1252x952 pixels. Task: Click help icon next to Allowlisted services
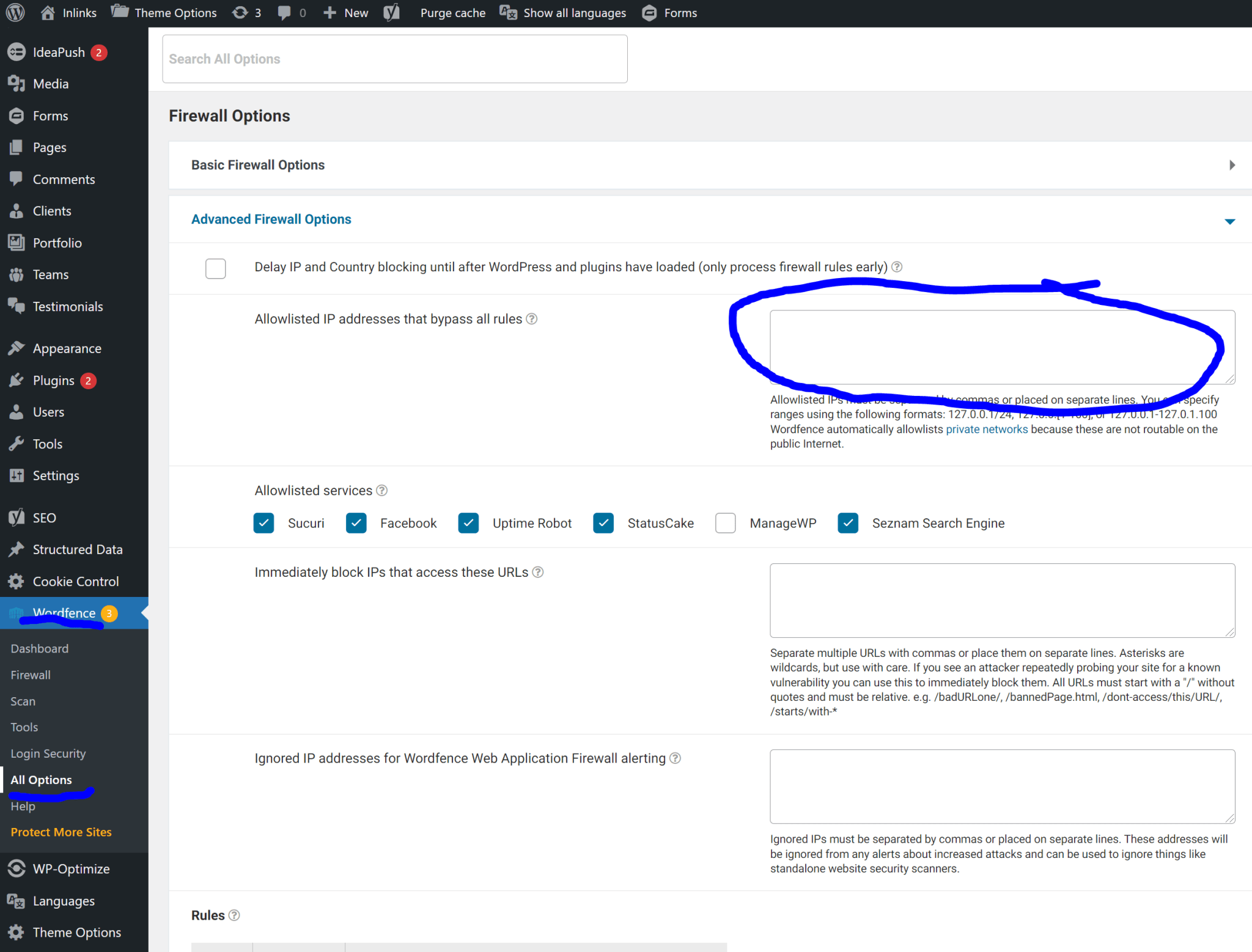pyautogui.click(x=382, y=490)
